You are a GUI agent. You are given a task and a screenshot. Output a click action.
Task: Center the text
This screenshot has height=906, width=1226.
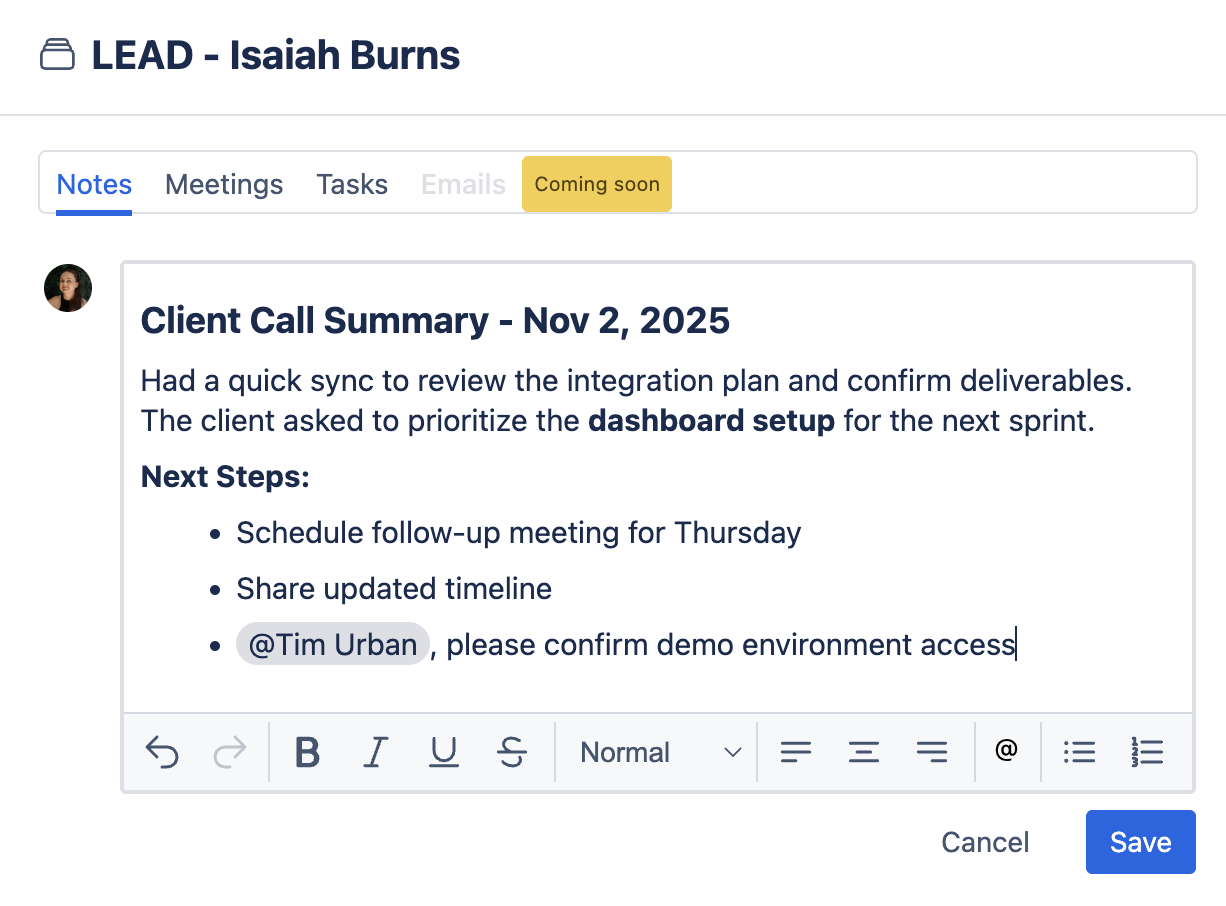864,752
